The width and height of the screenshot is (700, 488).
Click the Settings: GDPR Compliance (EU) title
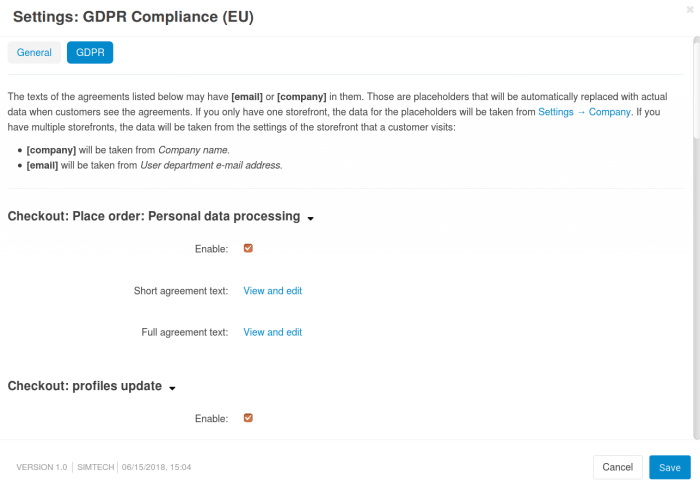(132, 16)
